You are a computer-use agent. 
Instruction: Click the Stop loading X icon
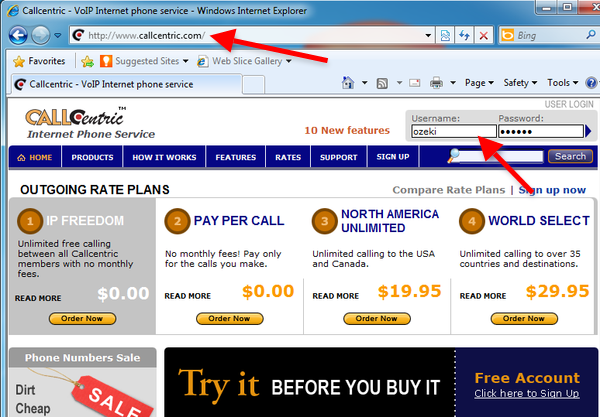[485, 35]
